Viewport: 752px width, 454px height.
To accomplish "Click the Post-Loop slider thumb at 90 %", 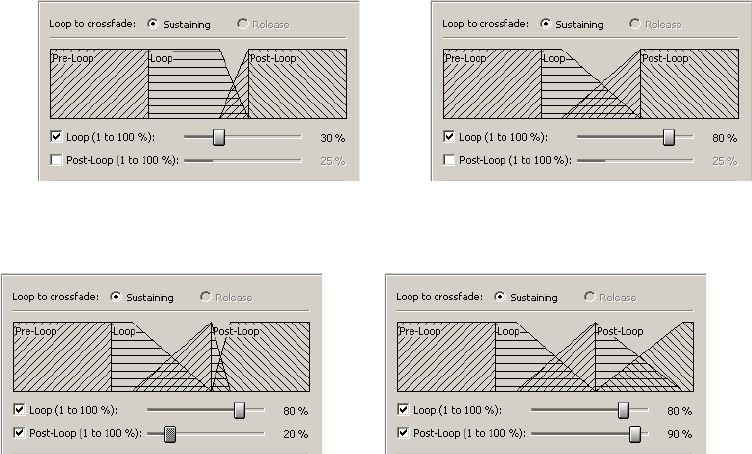I will point(634,432).
